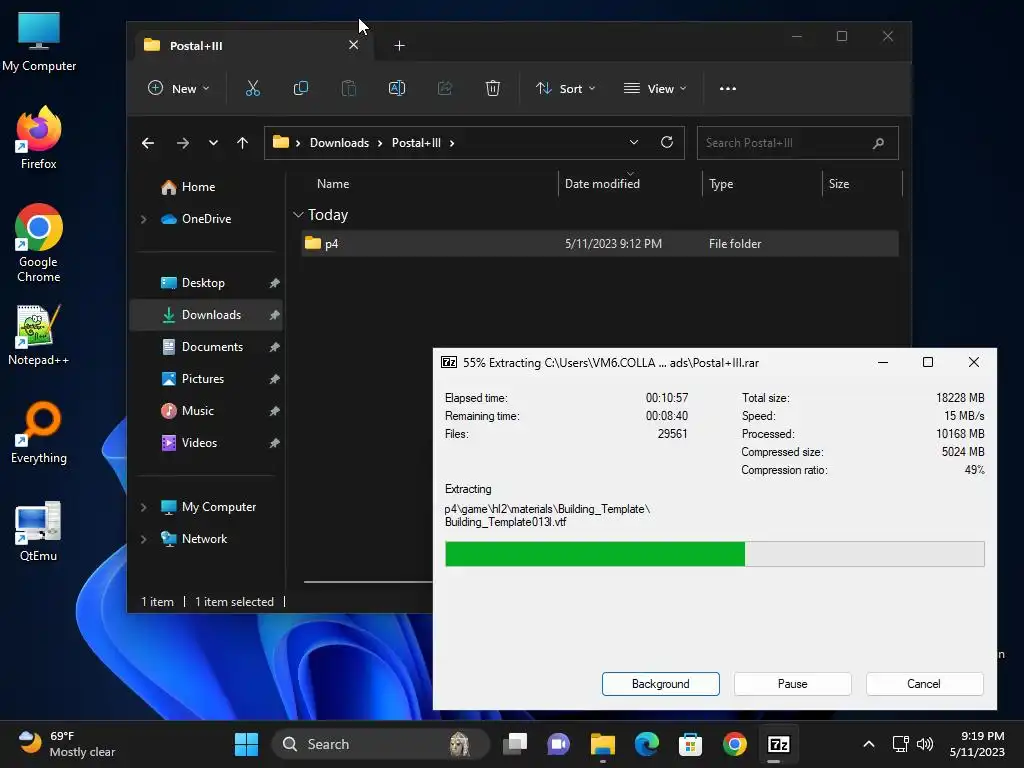Click the Delete trash can icon

coord(492,88)
